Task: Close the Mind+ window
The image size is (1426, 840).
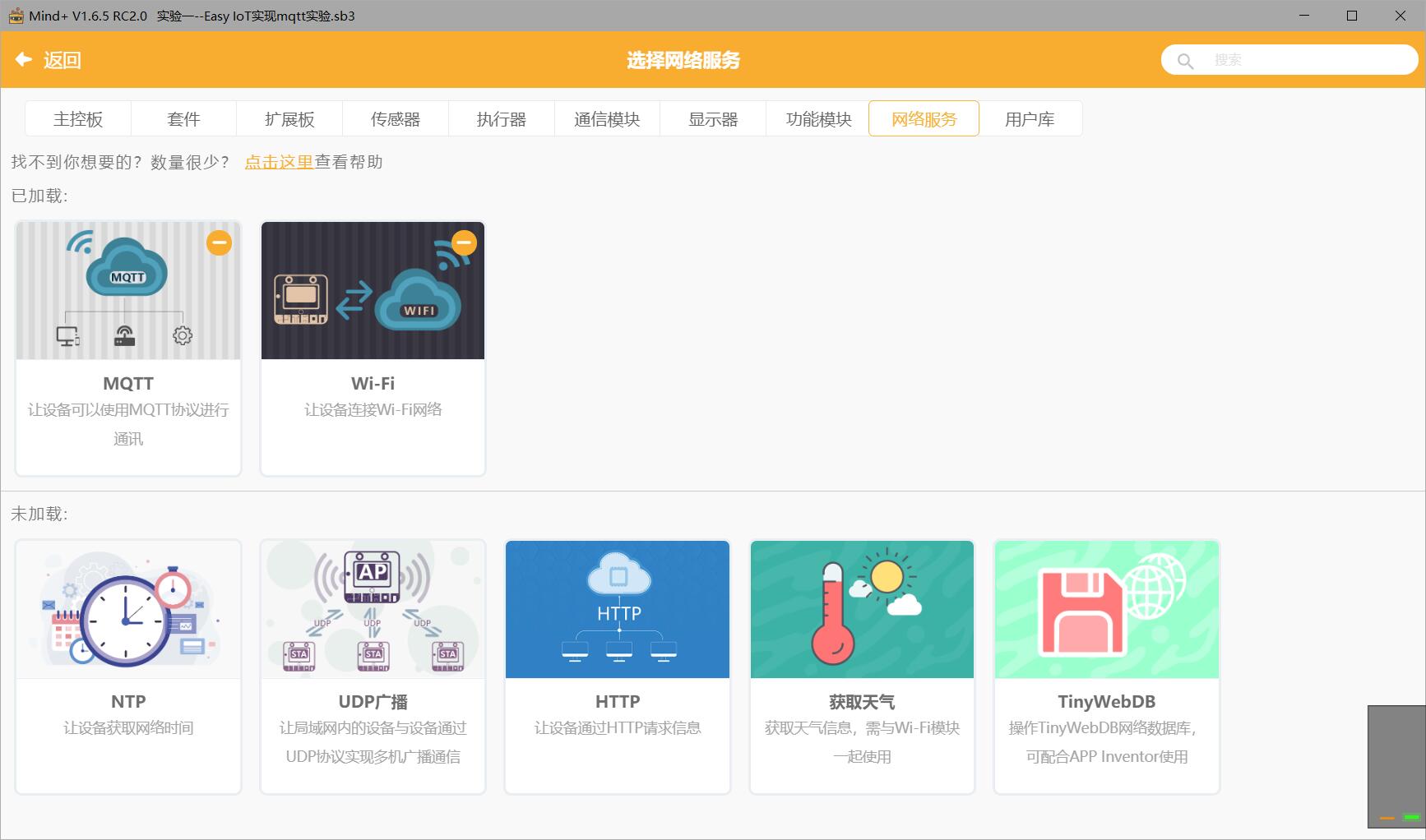Action: point(1400,16)
